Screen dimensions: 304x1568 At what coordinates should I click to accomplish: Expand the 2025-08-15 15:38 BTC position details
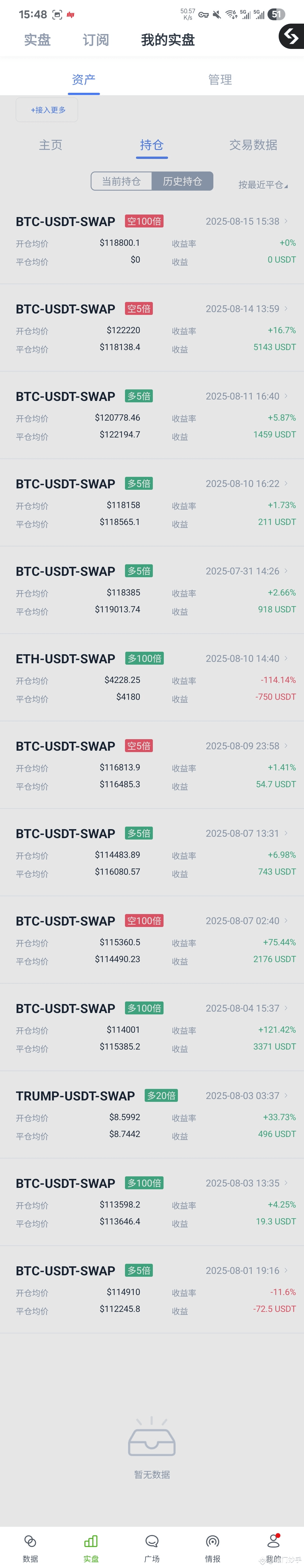[286, 221]
